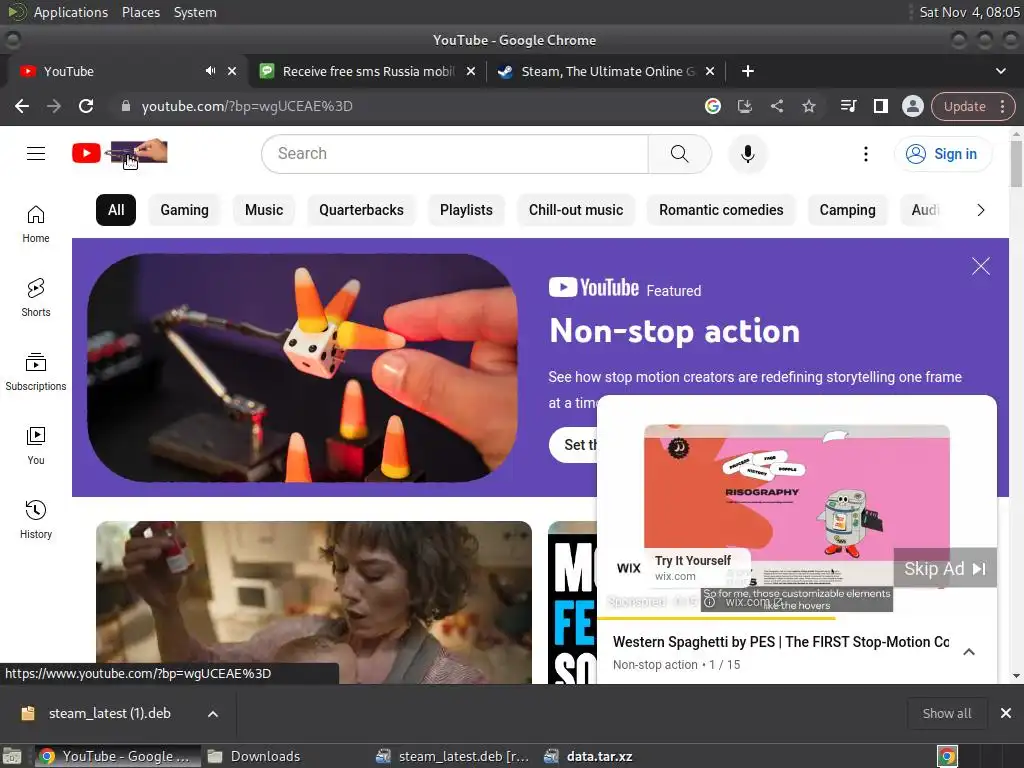Select the Playlists chip

[x=466, y=210]
